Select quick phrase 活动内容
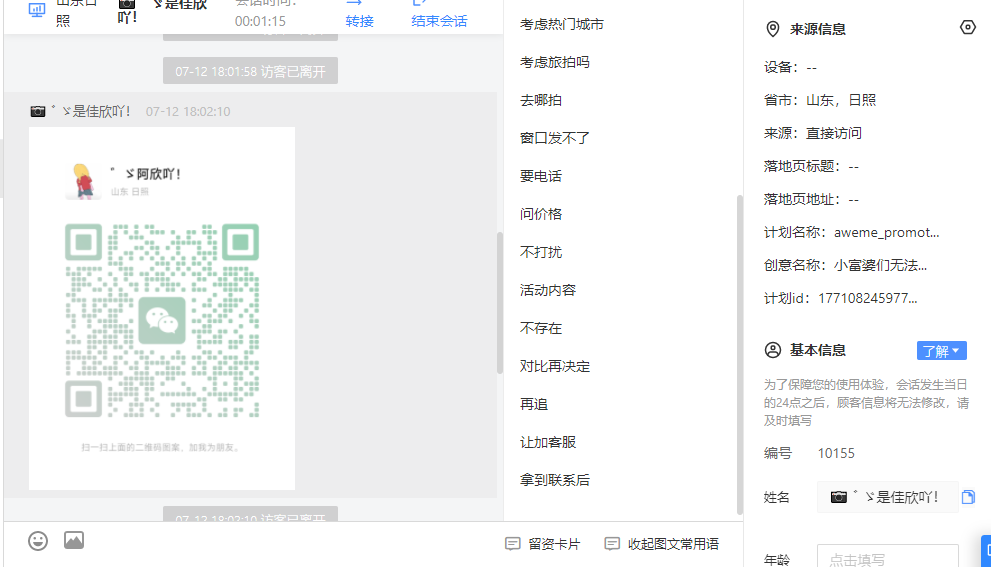Image resolution: width=991 pixels, height=567 pixels. click(548, 290)
